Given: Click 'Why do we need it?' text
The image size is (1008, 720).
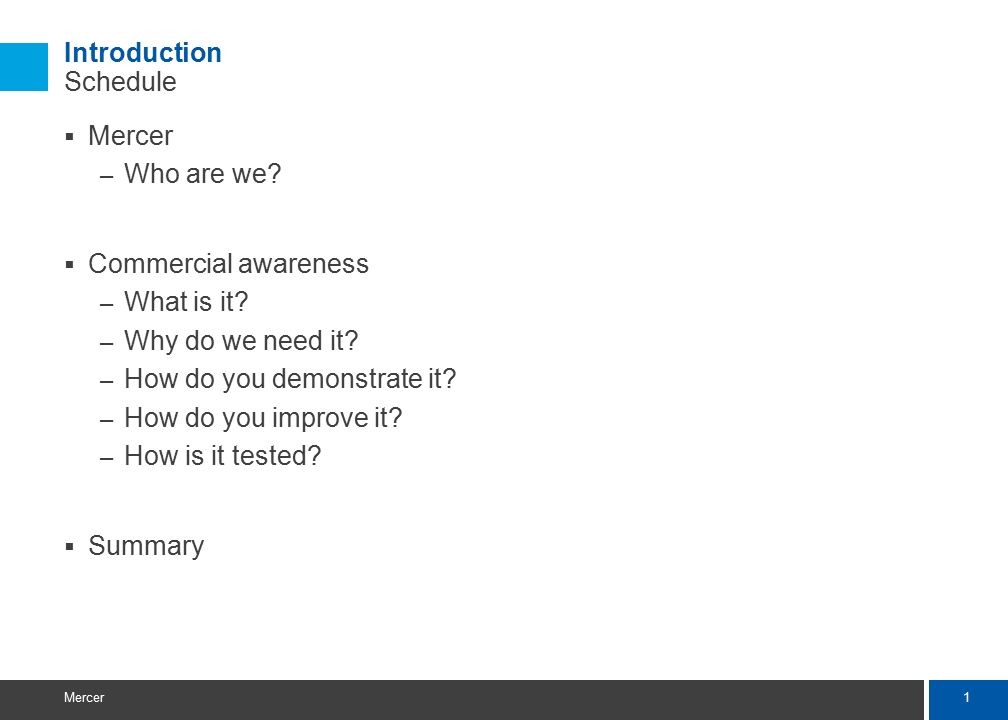Looking at the screenshot, I should pyautogui.click(x=241, y=340).
